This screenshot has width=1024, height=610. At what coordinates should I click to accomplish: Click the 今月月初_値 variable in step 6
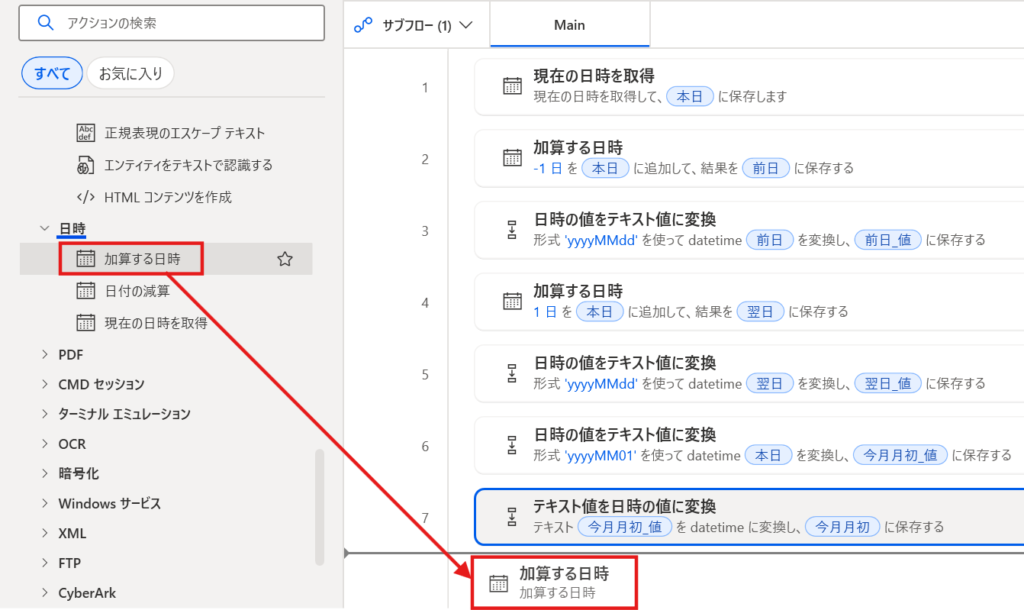click(900, 455)
